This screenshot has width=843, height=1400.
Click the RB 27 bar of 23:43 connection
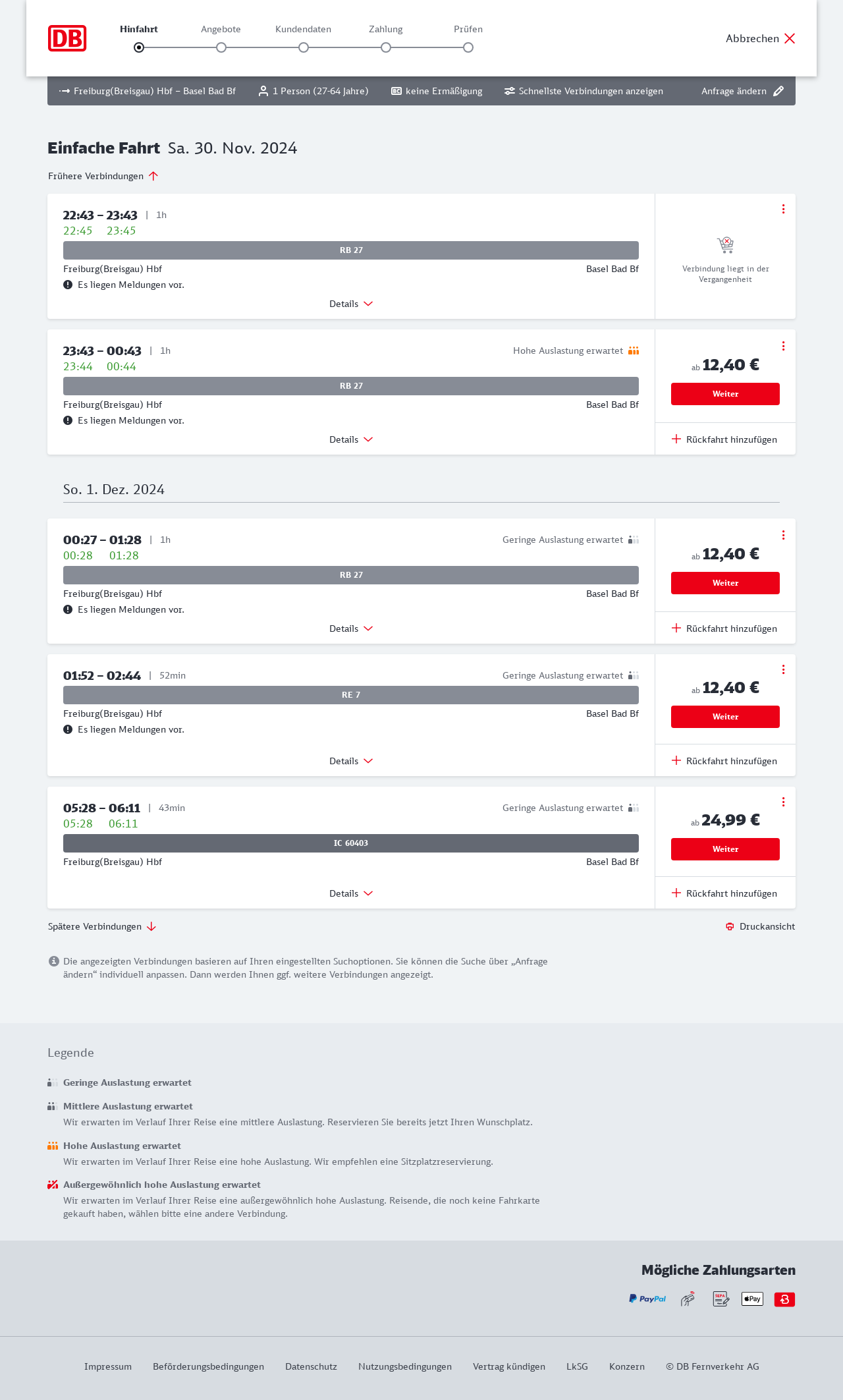[x=351, y=386]
